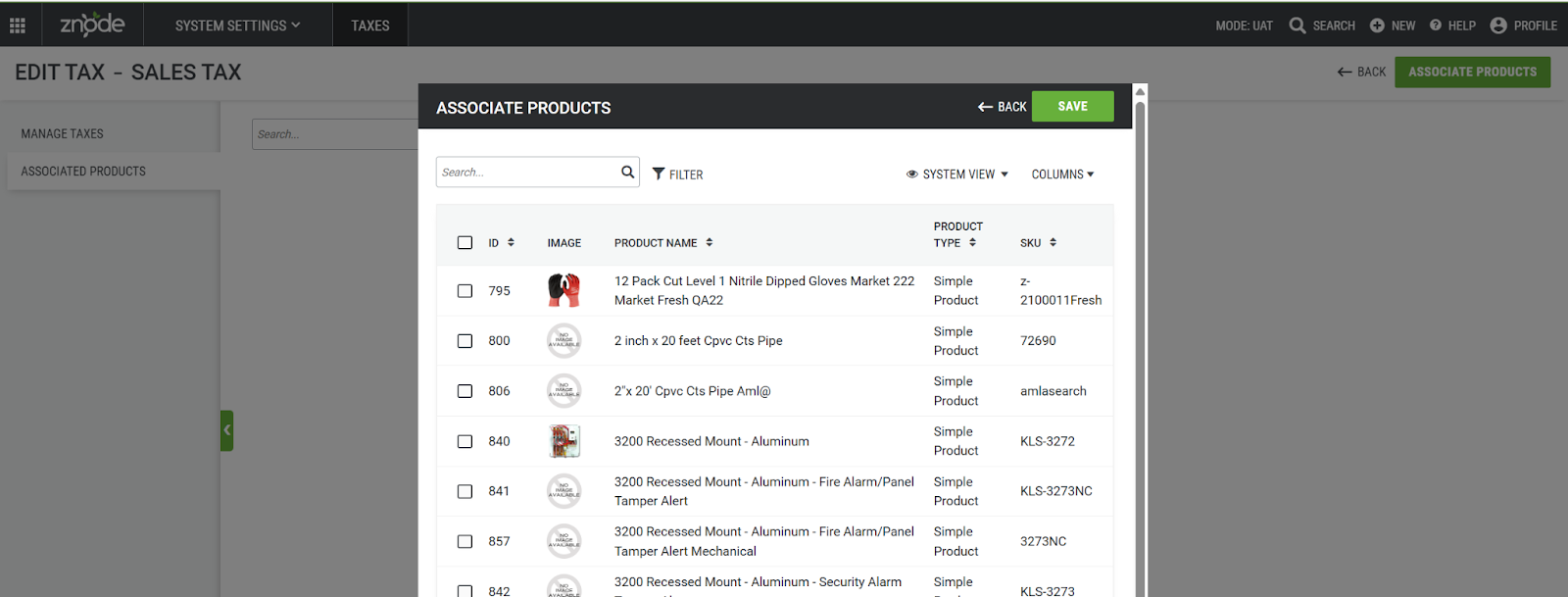Toggle the select-all header checkbox
This screenshot has width=1568, height=597.
(465, 242)
